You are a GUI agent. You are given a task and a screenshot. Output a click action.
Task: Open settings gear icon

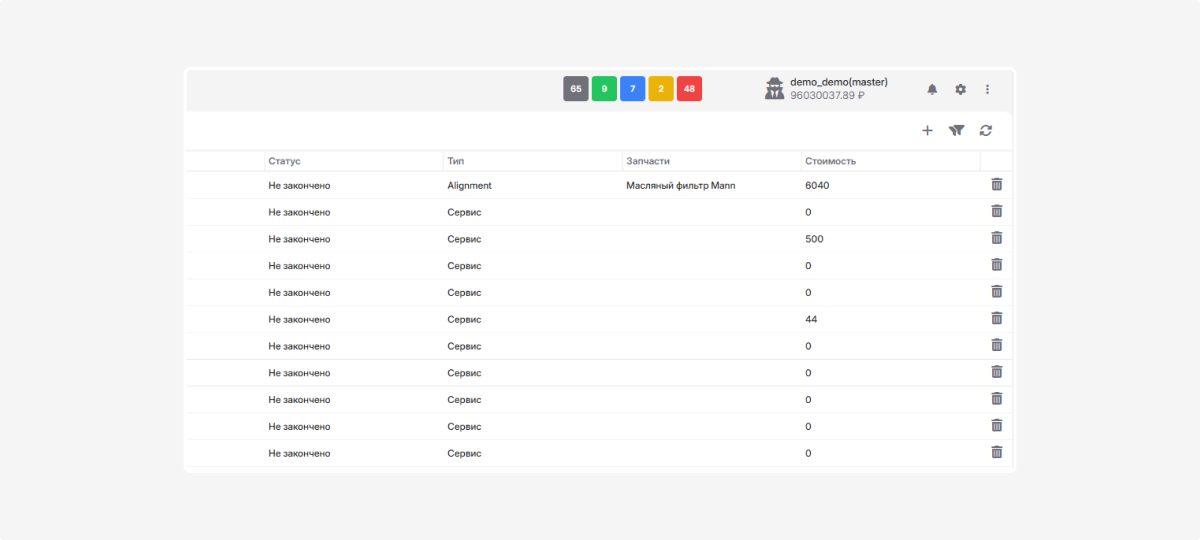(960, 89)
